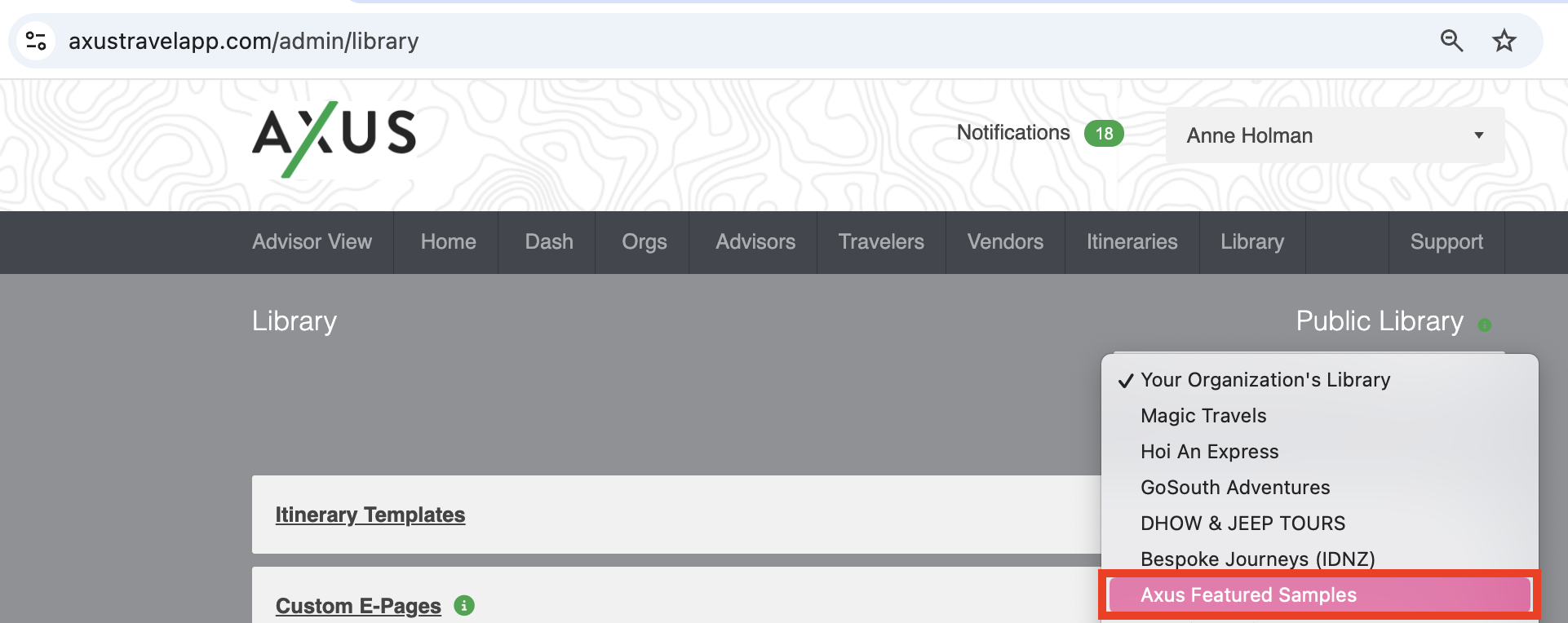
Task: Select Magic Travels from the library list
Action: click(x=1319, y=416)
